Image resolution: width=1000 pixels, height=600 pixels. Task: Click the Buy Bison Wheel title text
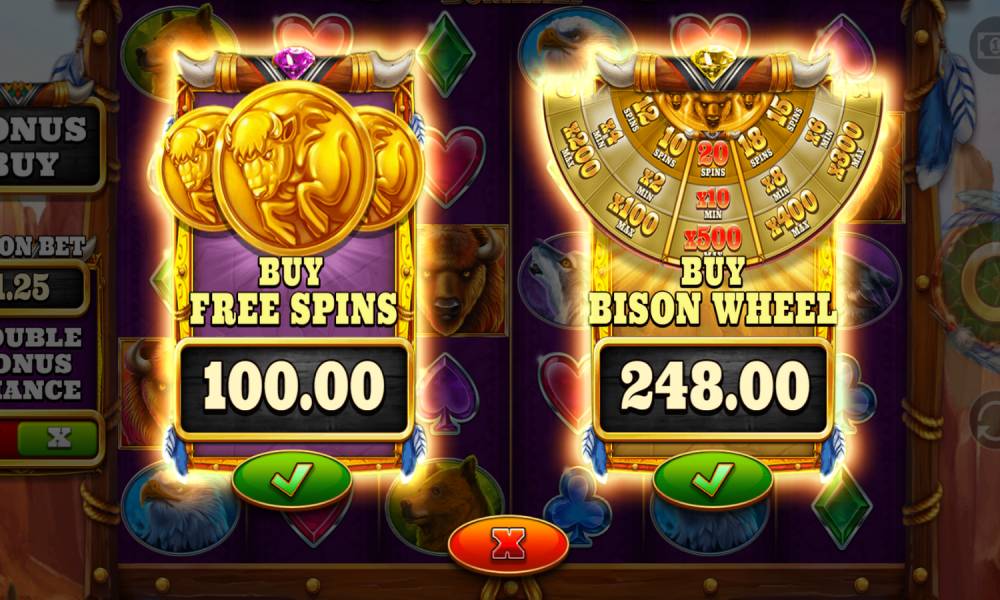(x=712, y=292)
